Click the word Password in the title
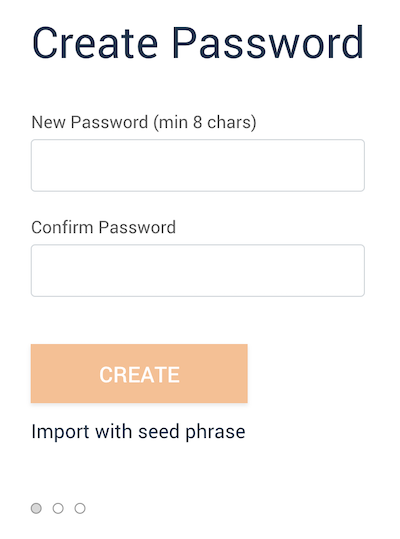 (x=268, y=43)
